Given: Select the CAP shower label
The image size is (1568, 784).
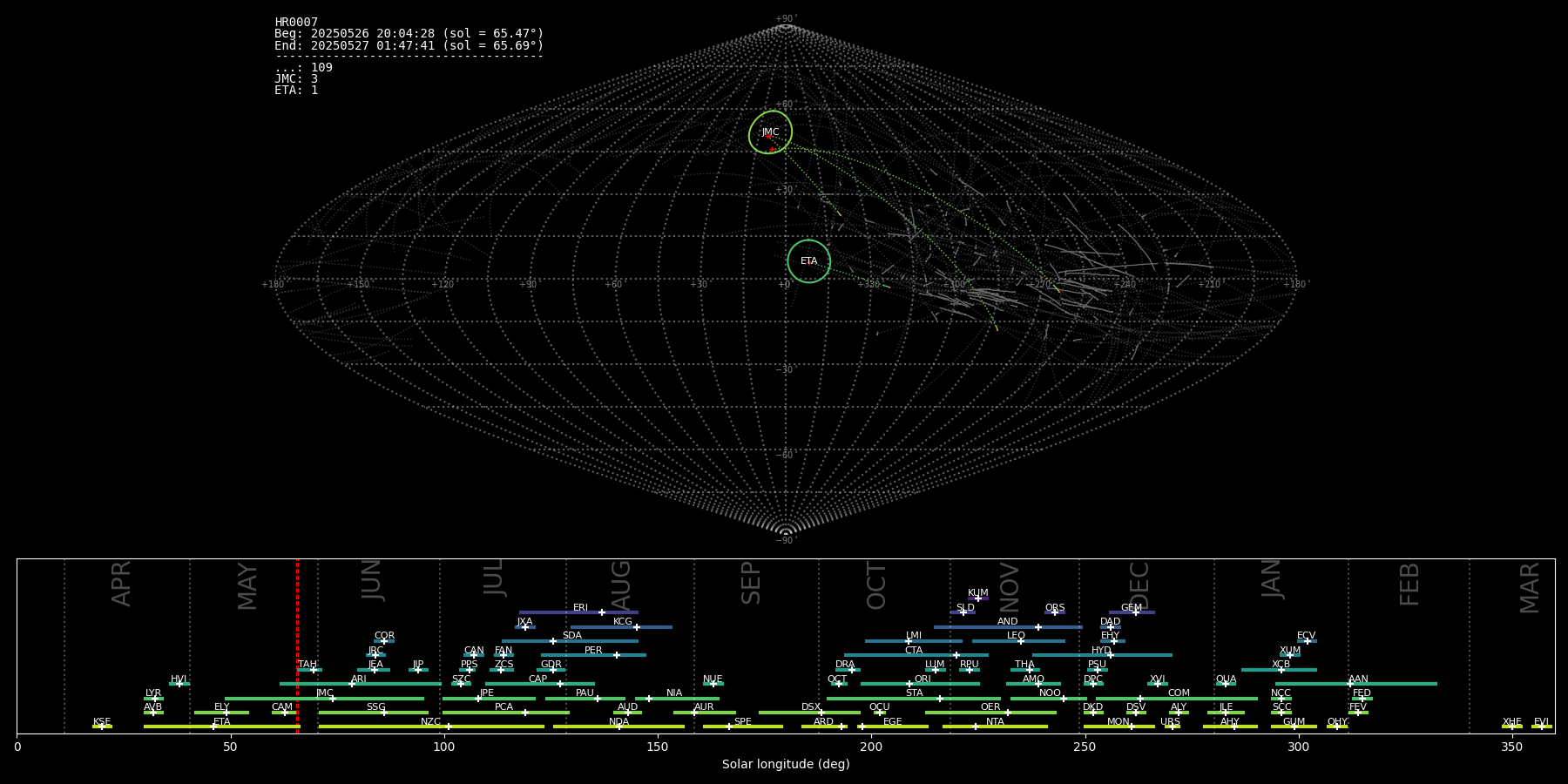Looking at the screenshot, I should (x=538, y=679).
